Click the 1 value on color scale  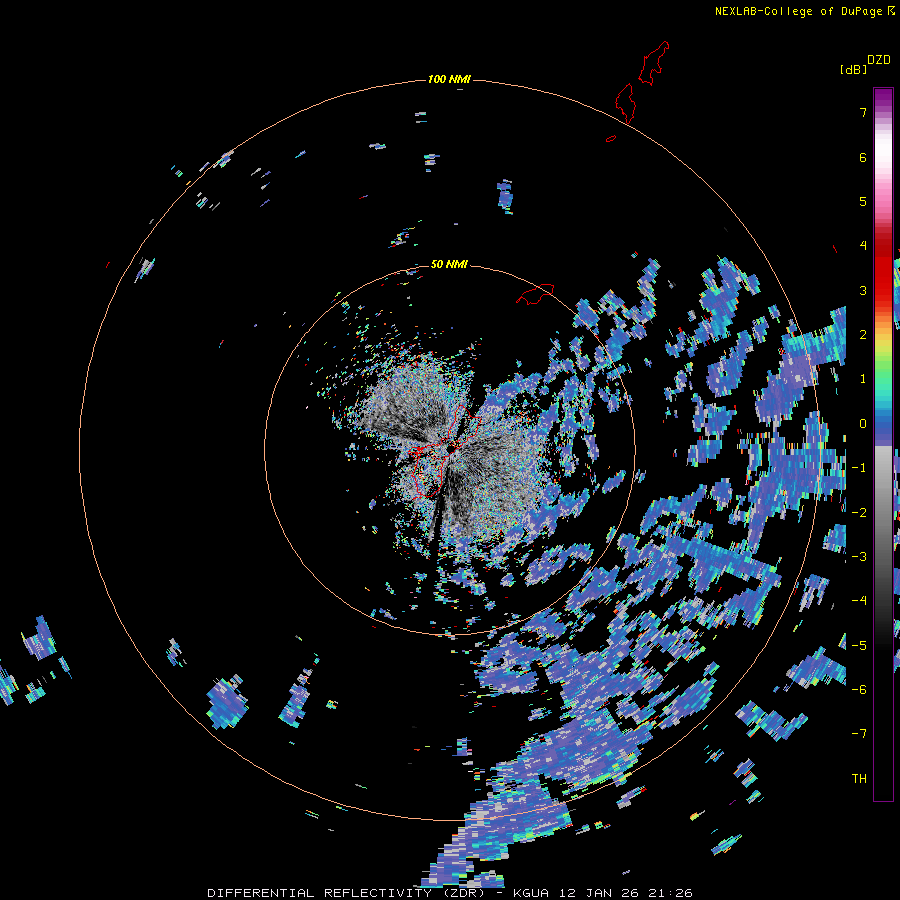[863, 379]
